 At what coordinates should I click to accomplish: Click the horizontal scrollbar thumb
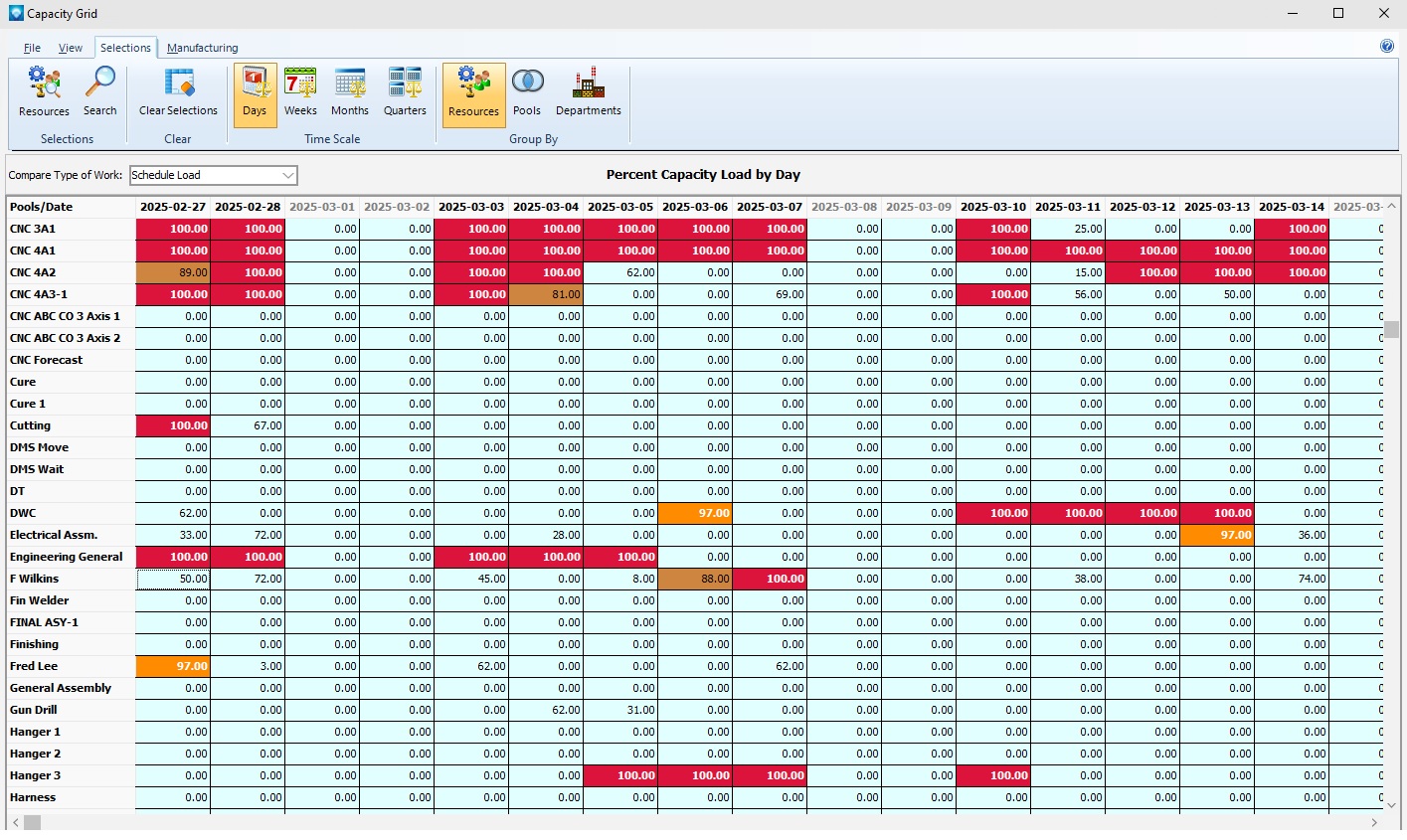[32, 822]
